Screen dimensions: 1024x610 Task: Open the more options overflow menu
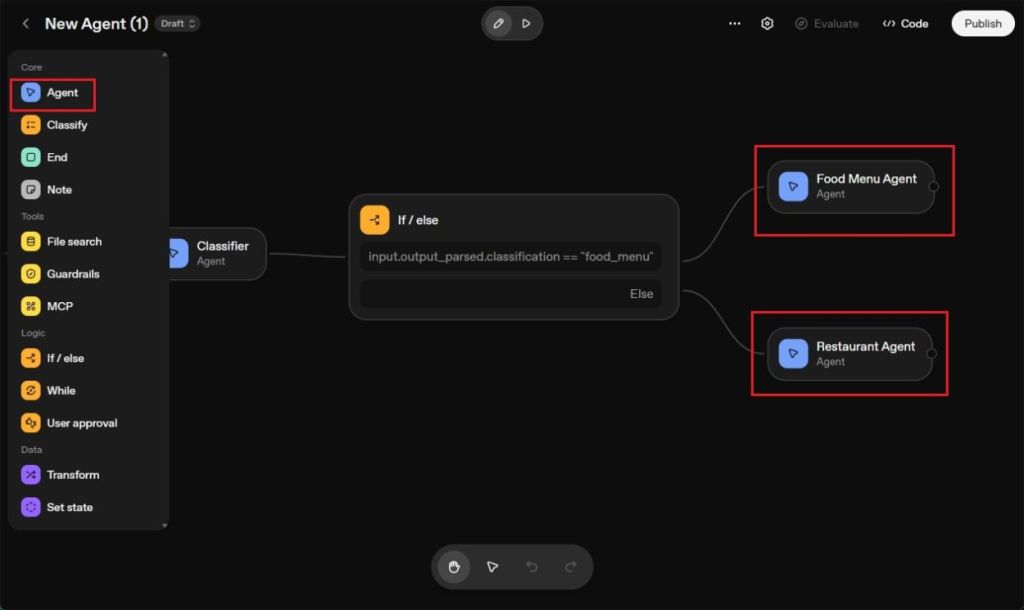(x=734, y=23)
